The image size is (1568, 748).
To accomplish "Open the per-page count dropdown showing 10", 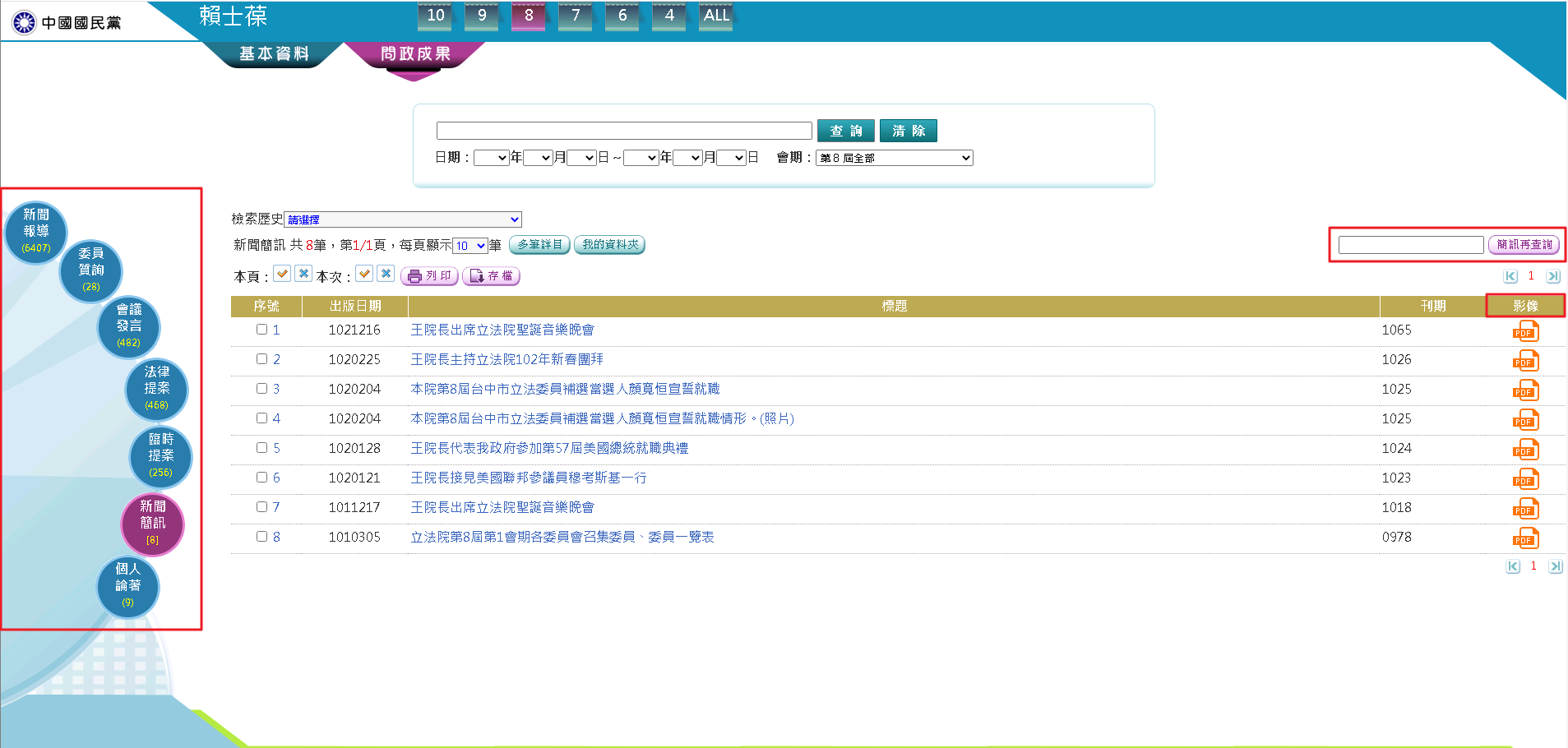I will coord(470,246).
